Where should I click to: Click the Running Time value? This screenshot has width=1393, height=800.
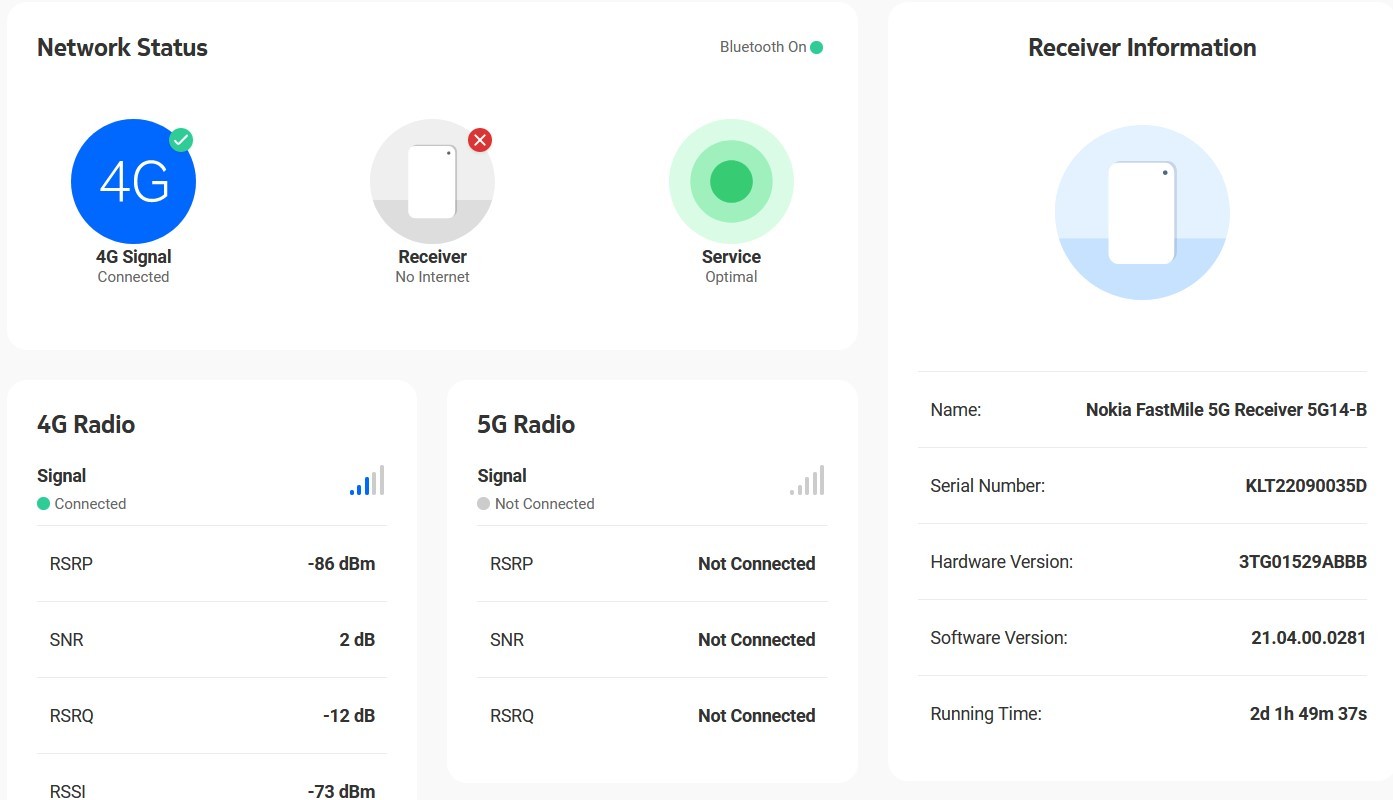point(1307,714)
